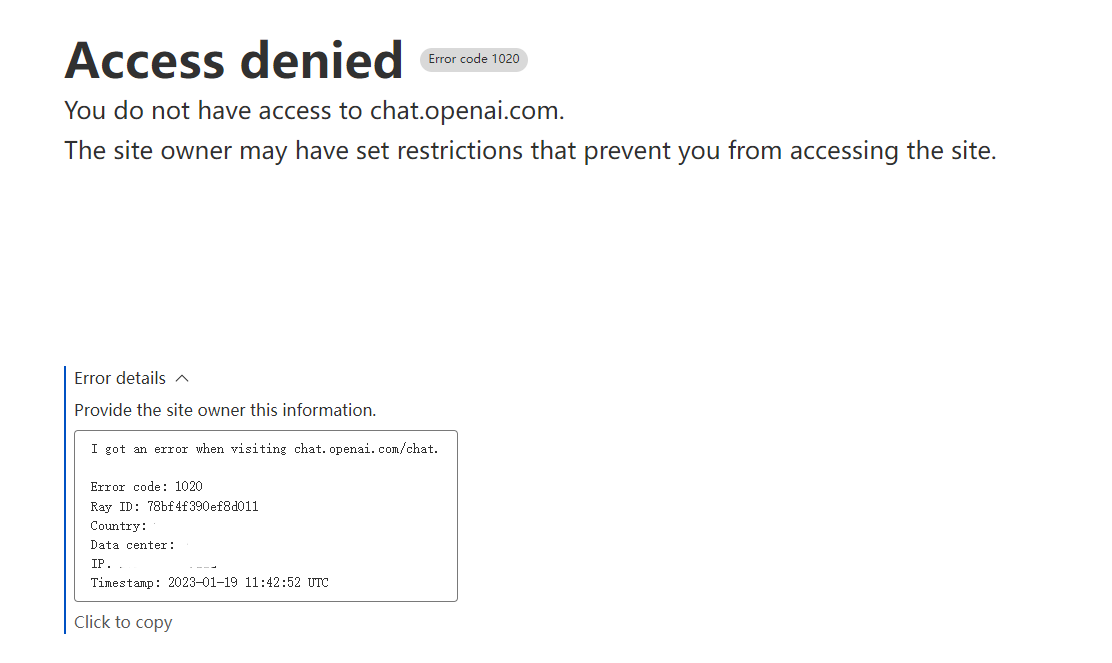Click the "Country:" line in details box
The image size is (1112, 663).
tap(118, 526)
